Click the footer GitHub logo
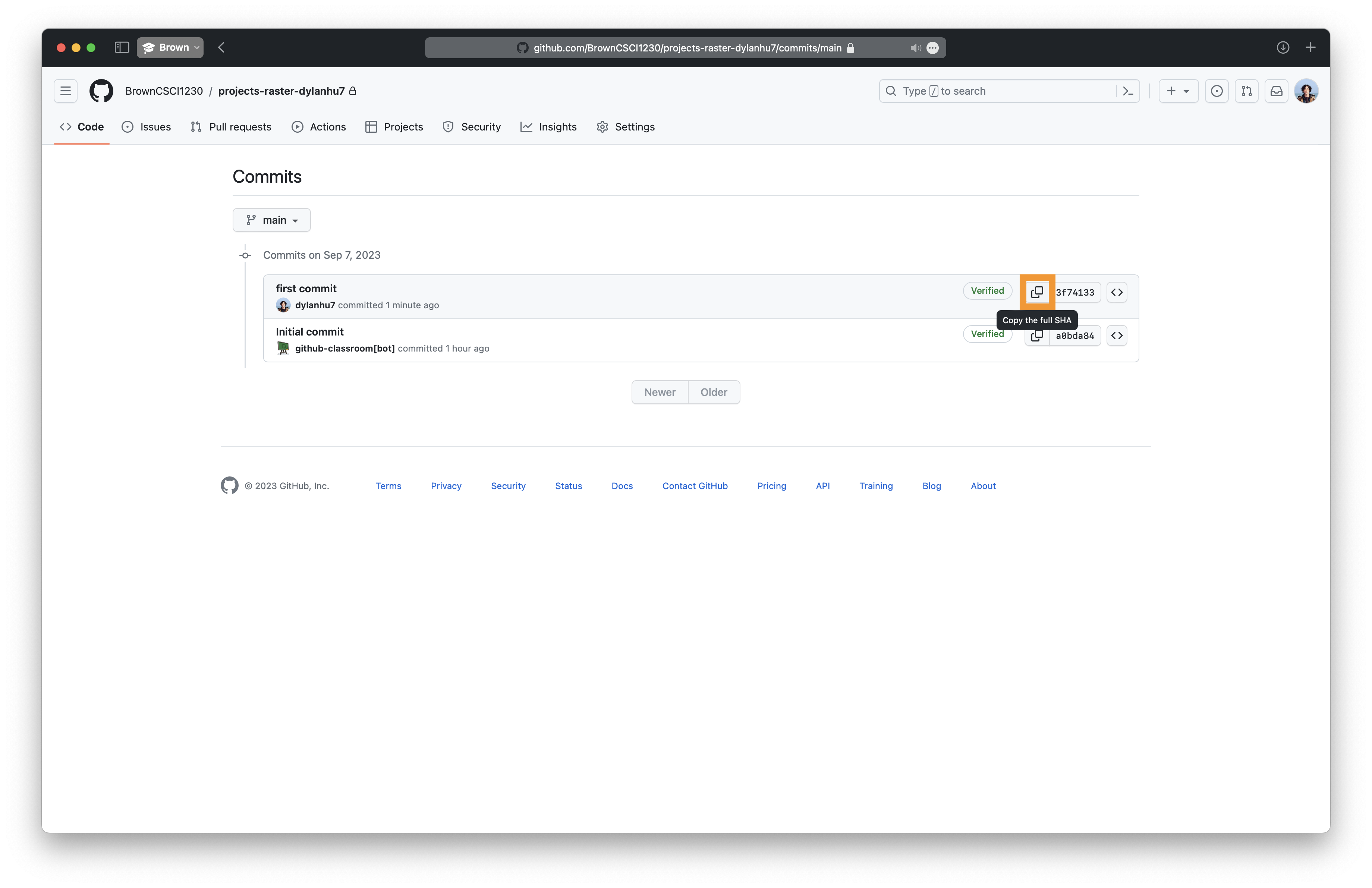The image size is (1372, 888). [229, 486]
